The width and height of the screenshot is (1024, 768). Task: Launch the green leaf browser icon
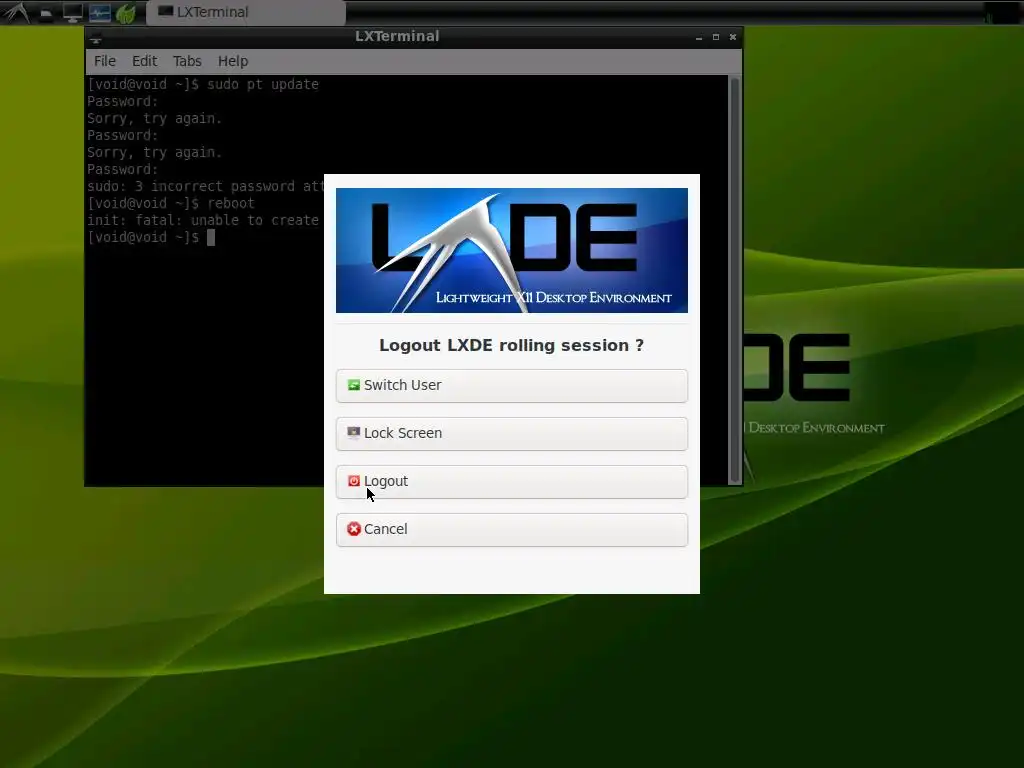(125, 13)
